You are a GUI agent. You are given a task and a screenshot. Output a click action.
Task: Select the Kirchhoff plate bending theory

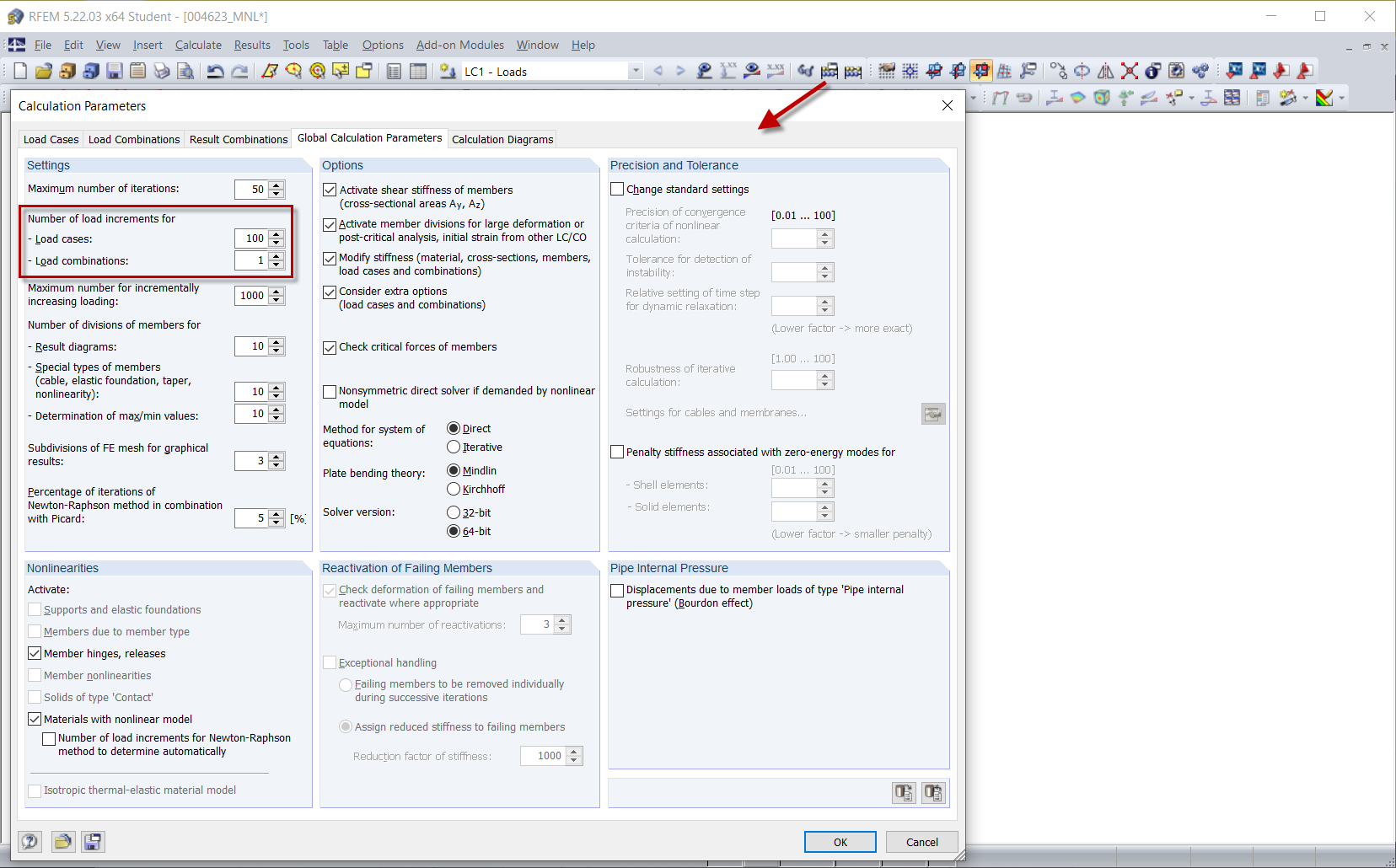click(454, 489)
